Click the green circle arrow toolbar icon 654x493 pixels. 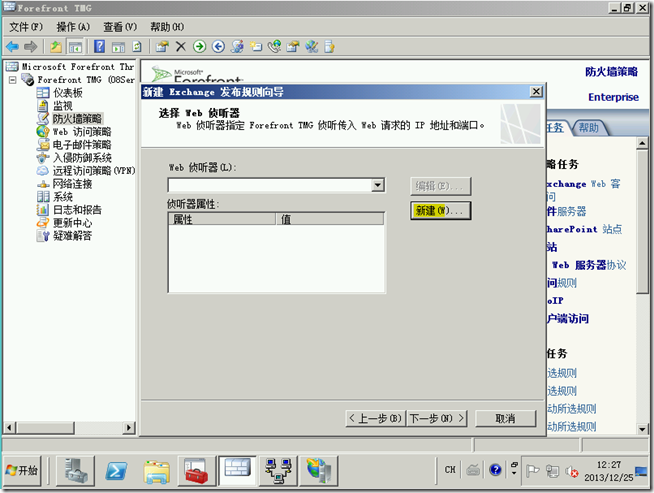(199, 46)
